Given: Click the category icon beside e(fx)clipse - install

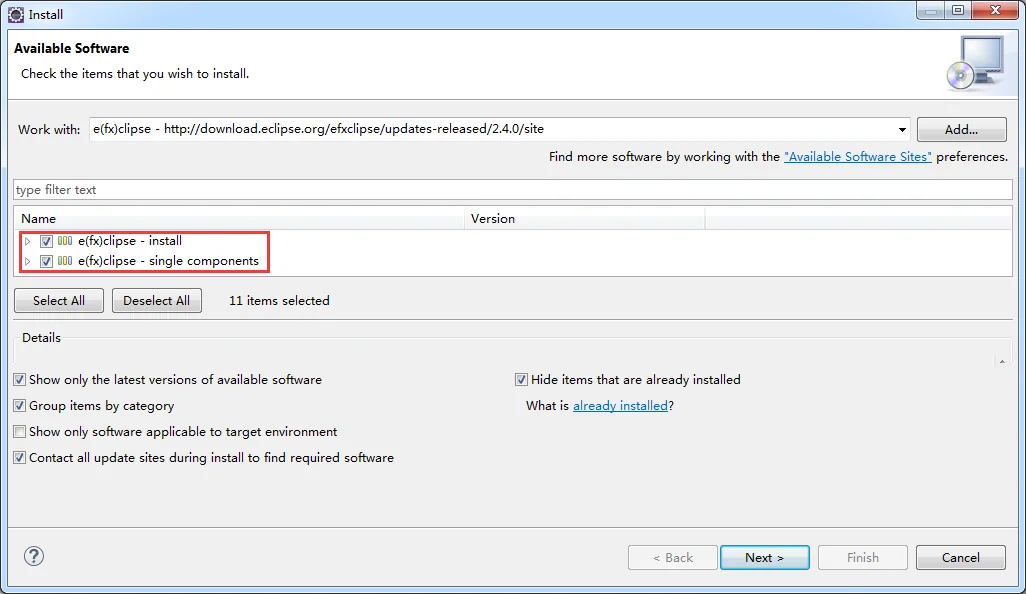Looking at the screenshot, I should [x=65, y=241].
